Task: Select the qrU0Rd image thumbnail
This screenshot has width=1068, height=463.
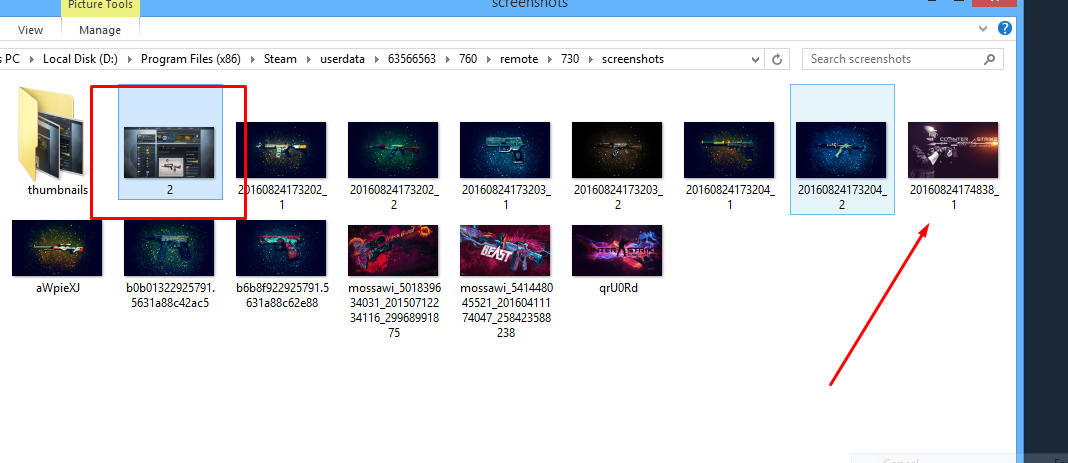Action: (617, 251)
